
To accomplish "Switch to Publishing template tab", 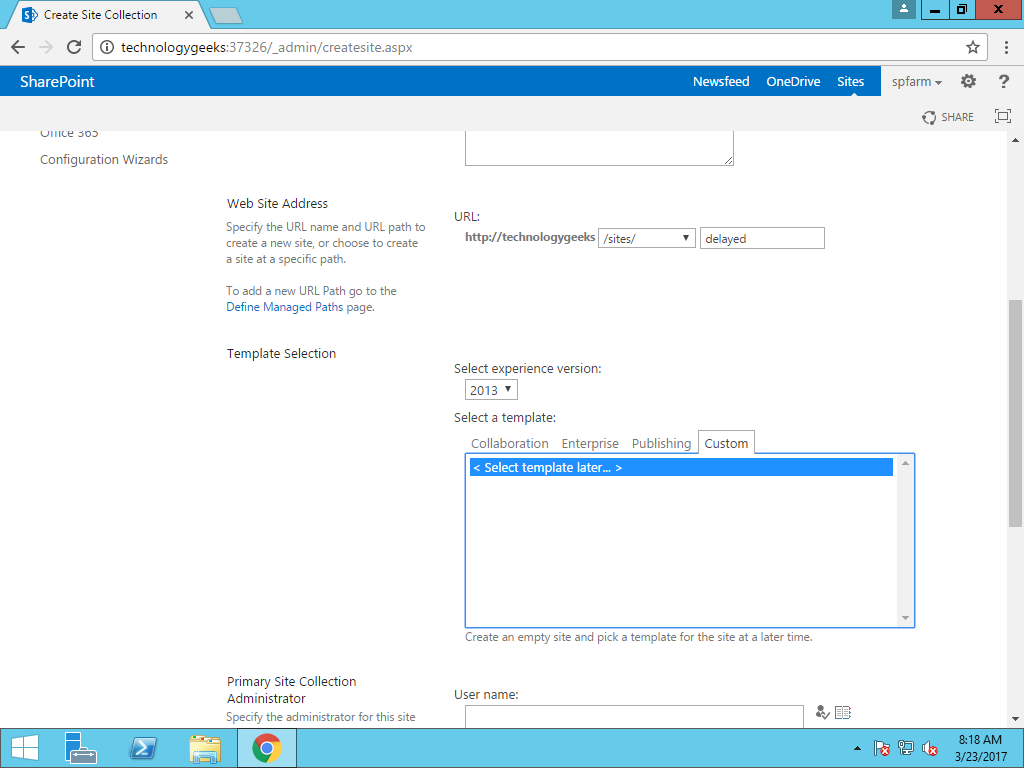I will point(661,443).
